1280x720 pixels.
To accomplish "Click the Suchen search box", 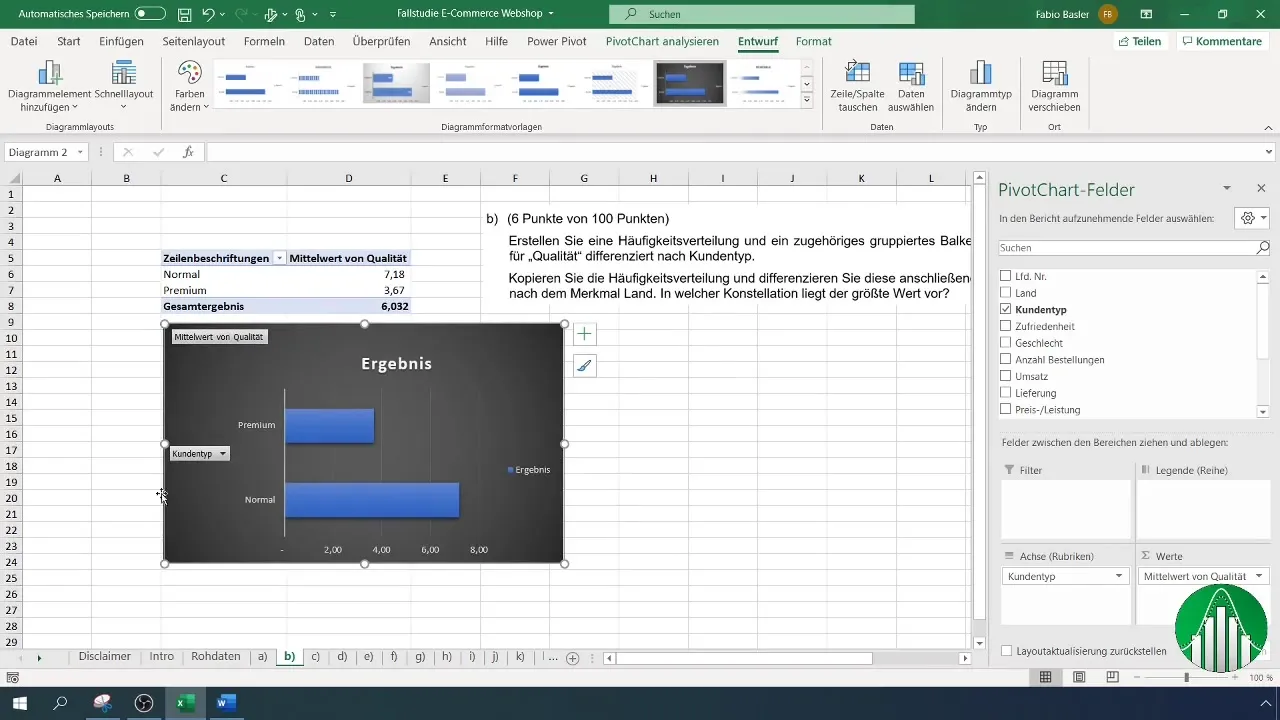I will [x=762, y=14].
